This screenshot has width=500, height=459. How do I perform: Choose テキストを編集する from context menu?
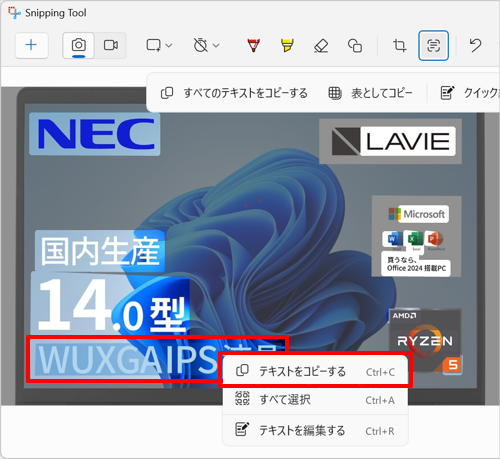315,430
